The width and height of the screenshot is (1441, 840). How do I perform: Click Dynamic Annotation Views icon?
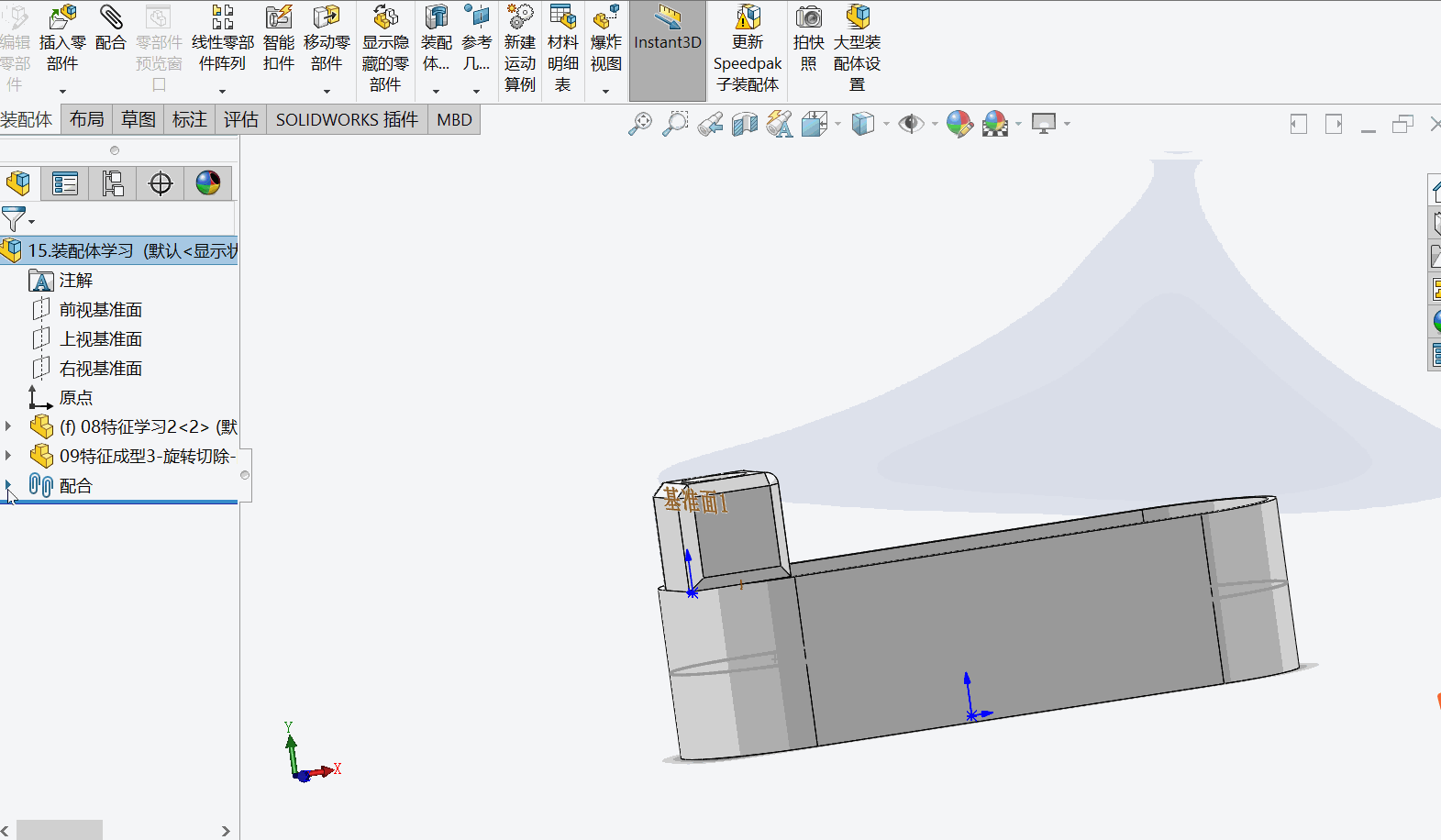(780, 123)
